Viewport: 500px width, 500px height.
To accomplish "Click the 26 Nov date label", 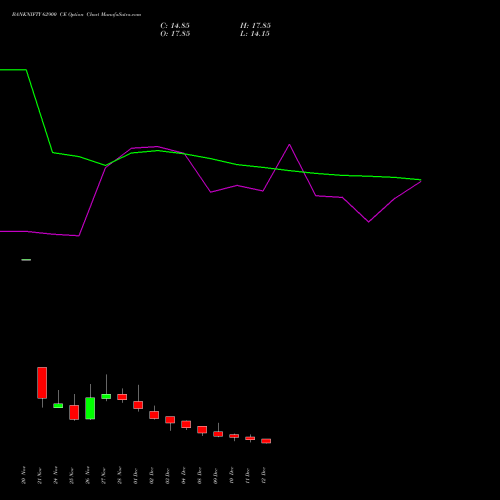I will point(88,475).
